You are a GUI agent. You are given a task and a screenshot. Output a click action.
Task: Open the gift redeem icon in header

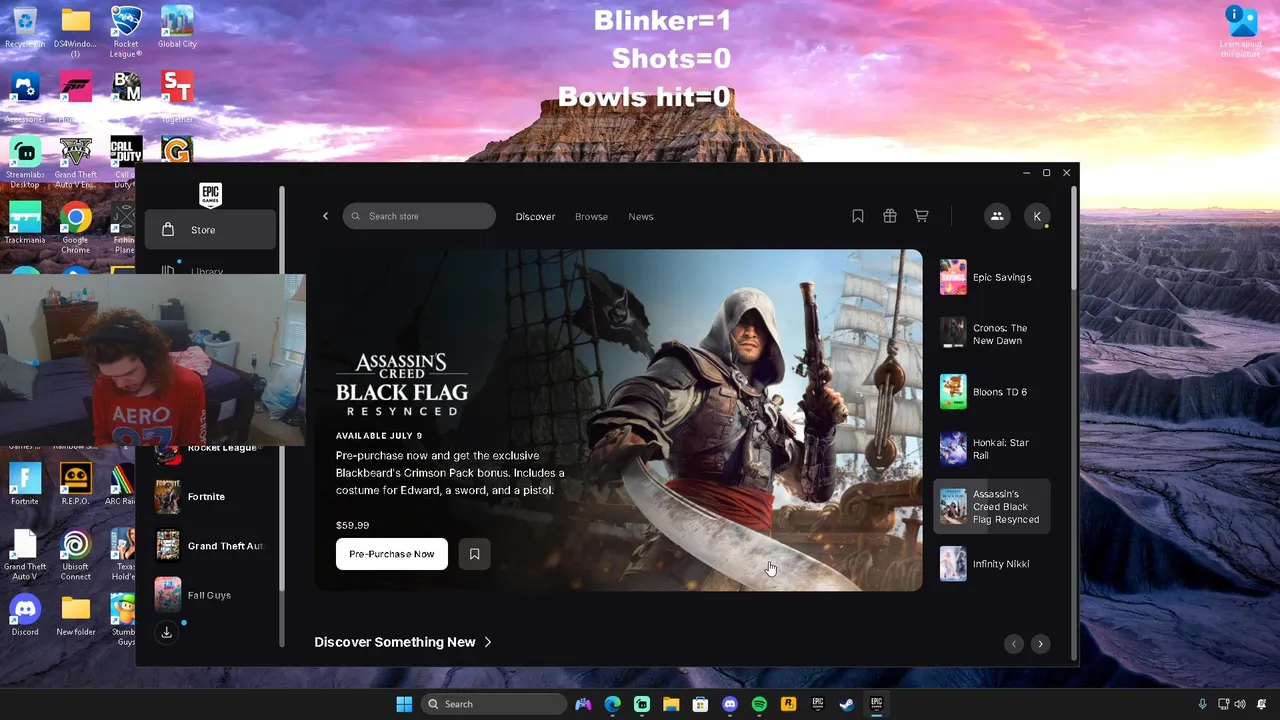tap(890, 216)
